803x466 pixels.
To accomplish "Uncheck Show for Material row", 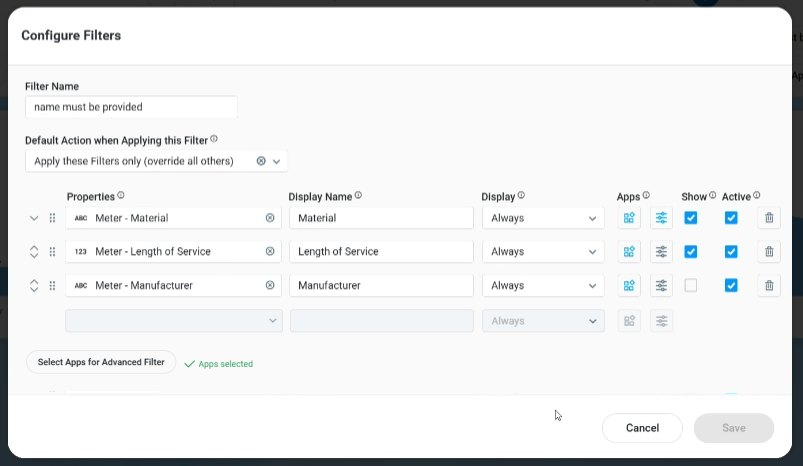I will point(691,218).
